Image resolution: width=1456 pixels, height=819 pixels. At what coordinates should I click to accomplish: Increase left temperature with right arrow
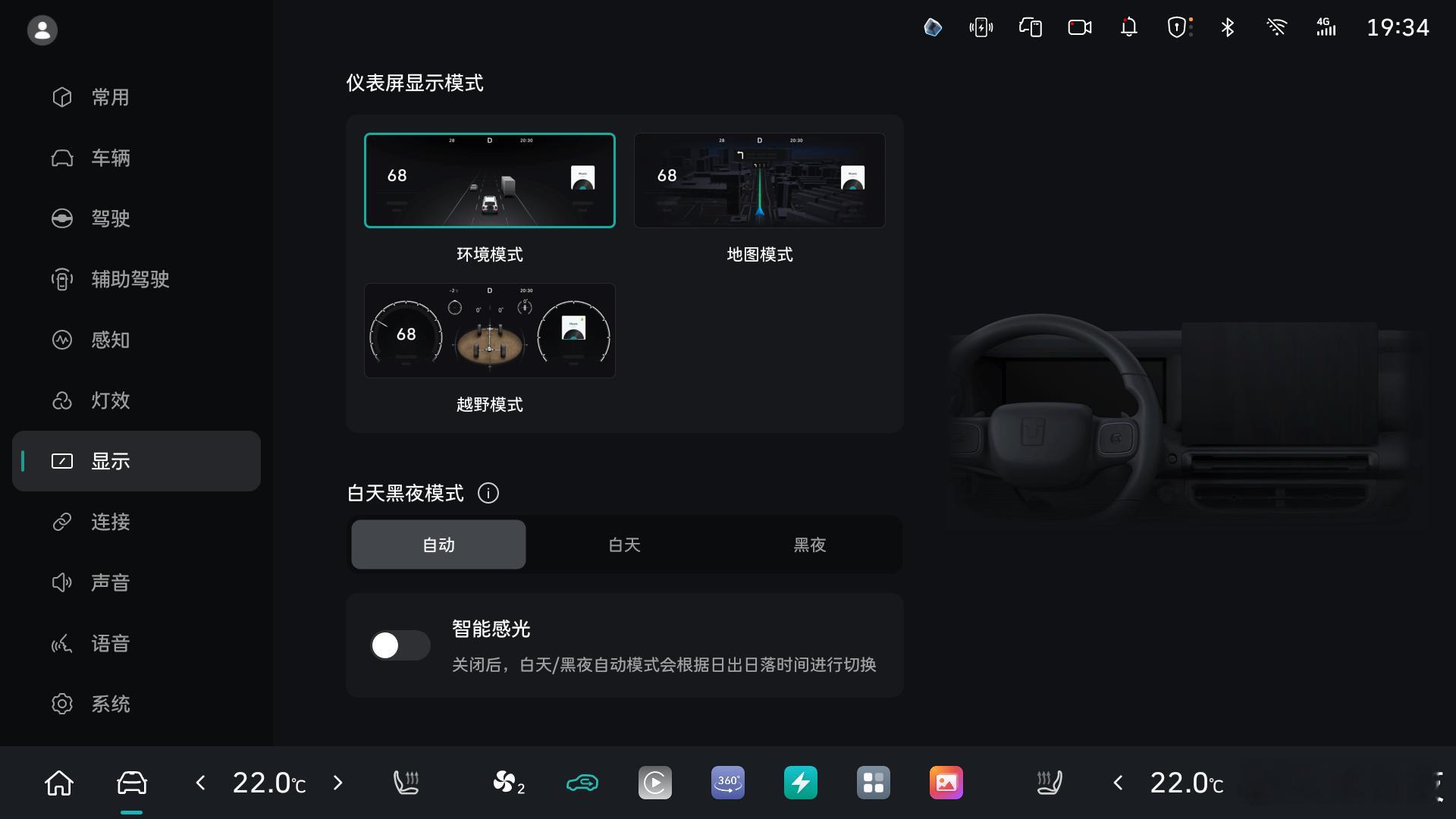(x=338, y=783)
